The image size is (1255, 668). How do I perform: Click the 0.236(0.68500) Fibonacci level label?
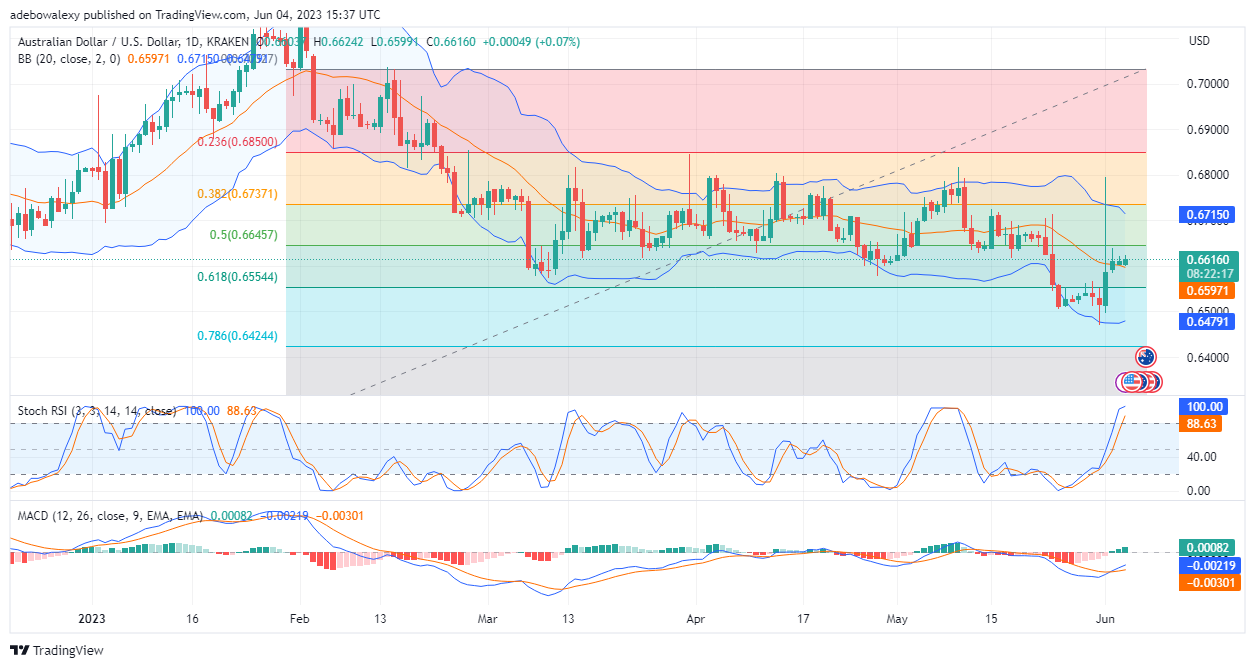point(236,143)
